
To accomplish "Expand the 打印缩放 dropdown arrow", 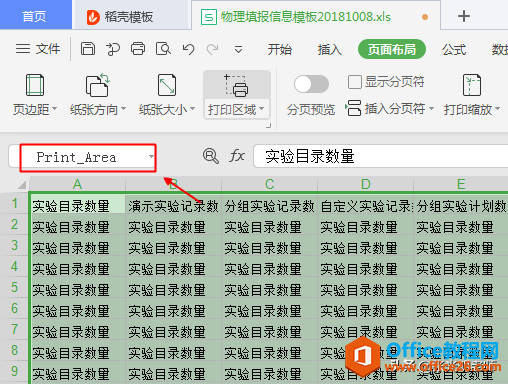I will pos(498,109).
